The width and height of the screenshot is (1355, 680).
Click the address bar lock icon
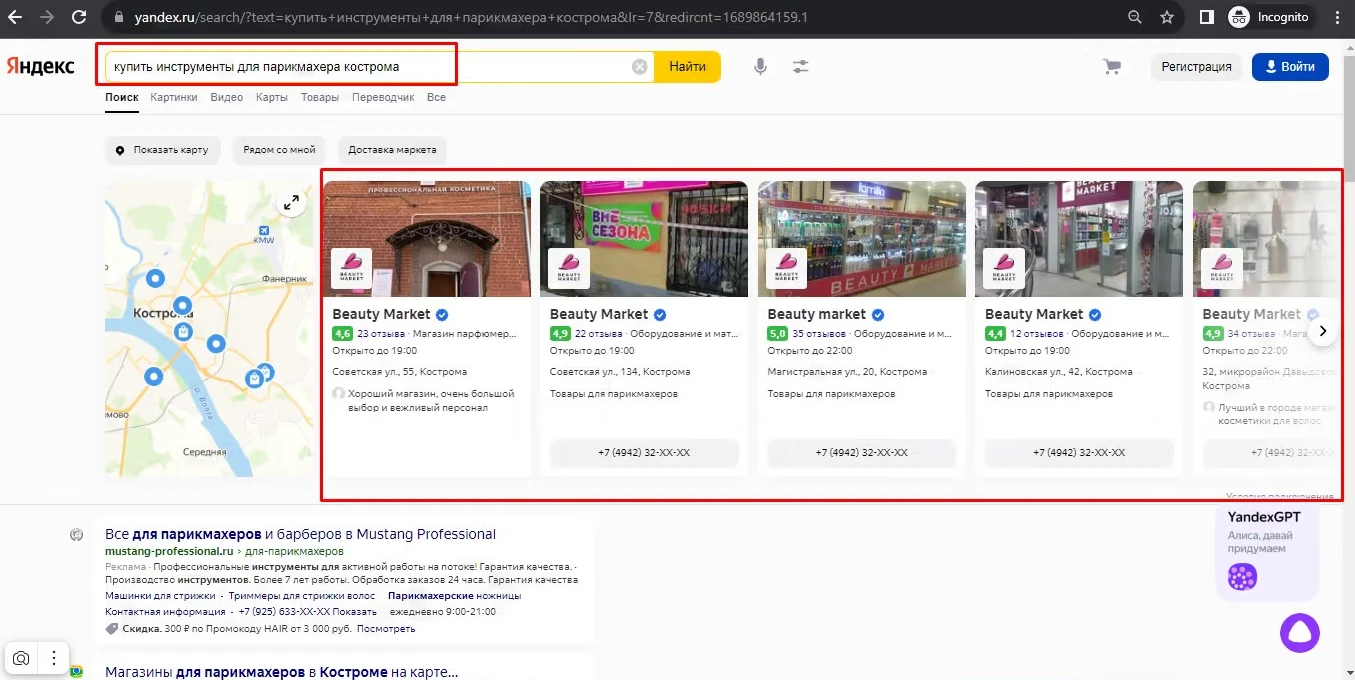click(x=118, y=18)
